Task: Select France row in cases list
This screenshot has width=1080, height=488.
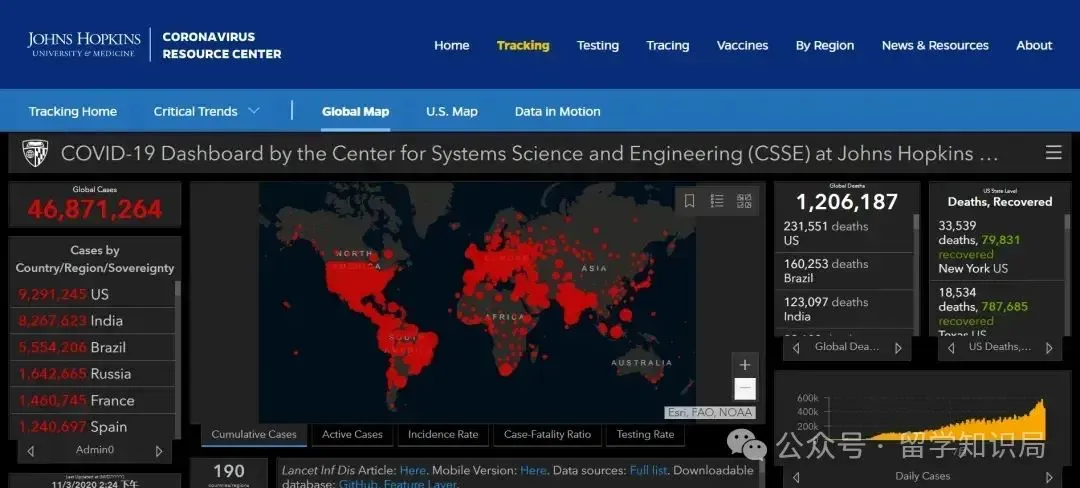Action: pyautogui.click(x=92, y=401)
